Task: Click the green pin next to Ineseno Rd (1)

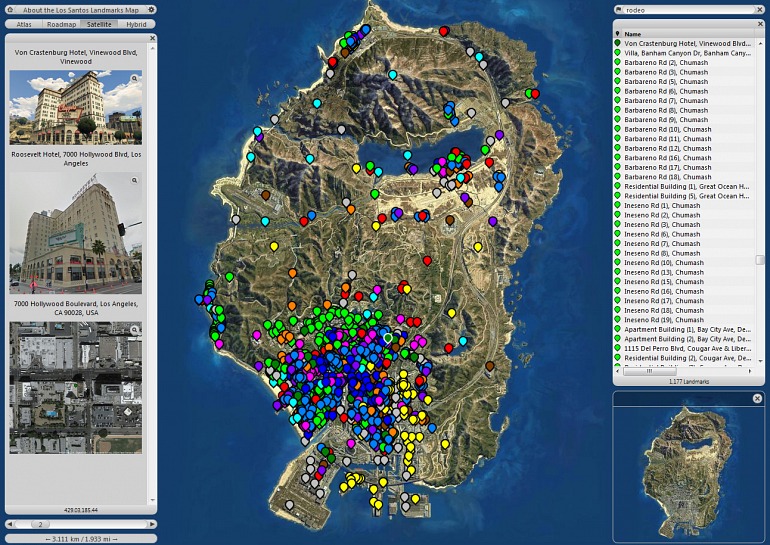Action: [x=617, y=205]
